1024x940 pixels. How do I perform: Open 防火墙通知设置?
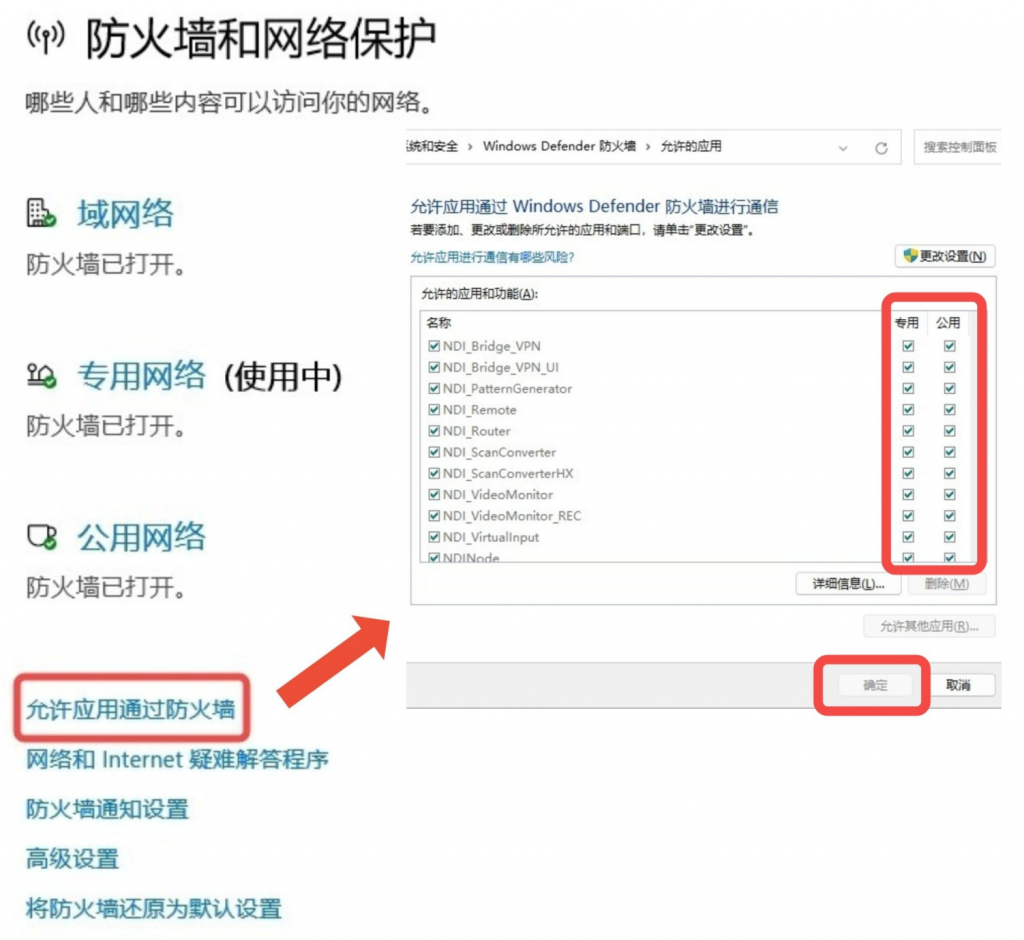point(107,809)
